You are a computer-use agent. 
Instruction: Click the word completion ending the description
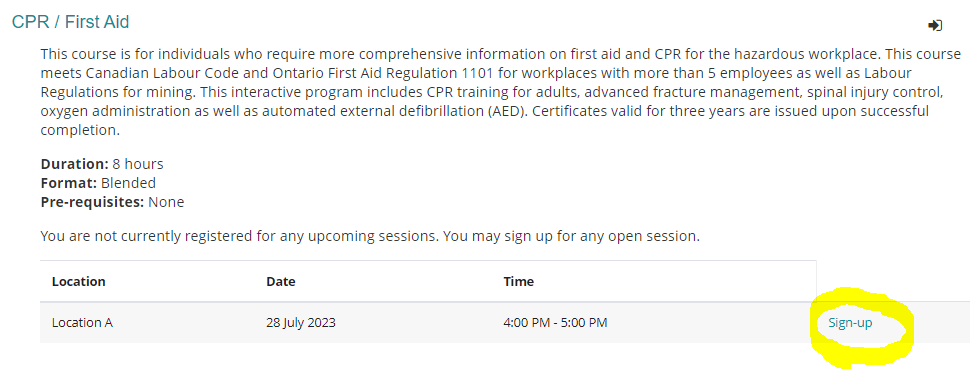point(80,131)
